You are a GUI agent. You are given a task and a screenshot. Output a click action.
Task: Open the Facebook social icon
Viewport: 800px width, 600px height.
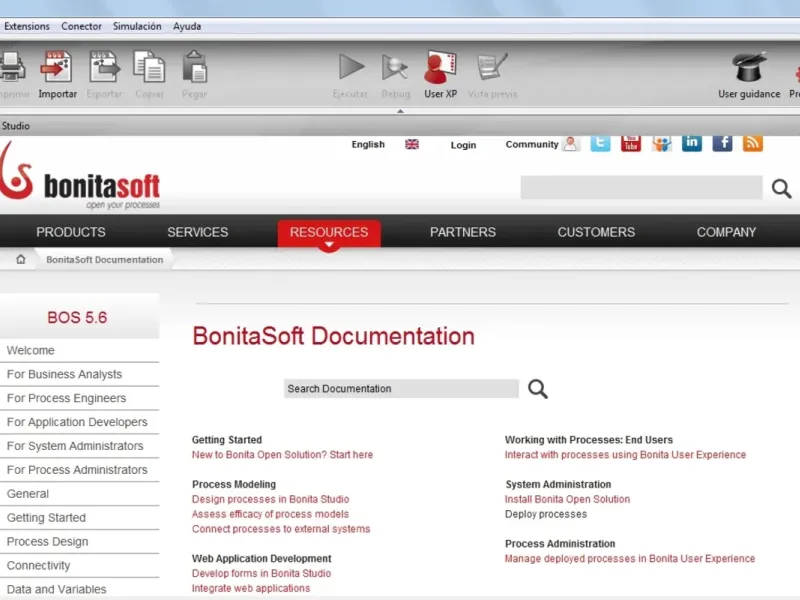click(722, 143)
